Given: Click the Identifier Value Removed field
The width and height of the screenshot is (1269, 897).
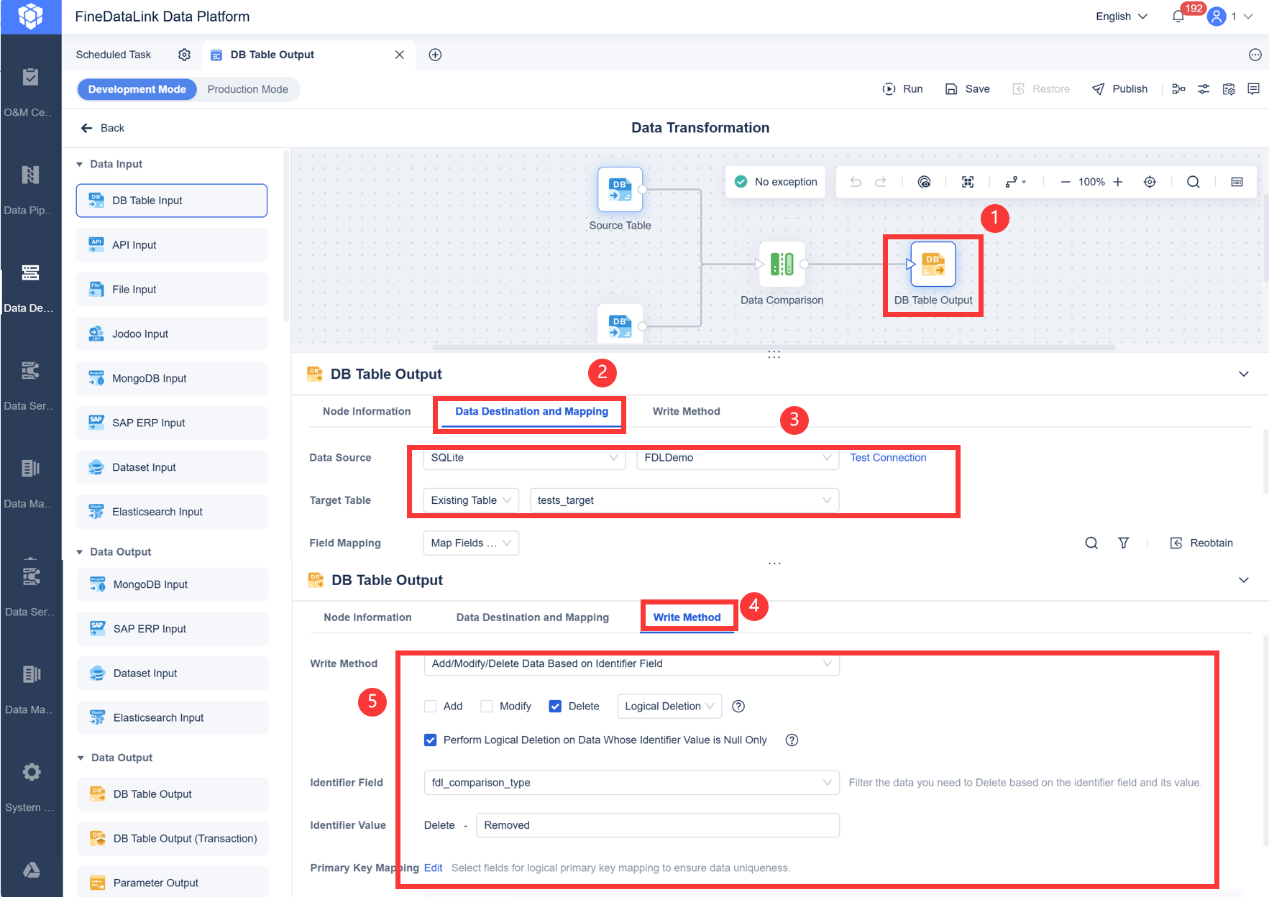Looking at the screenshot, I should 658,825.
